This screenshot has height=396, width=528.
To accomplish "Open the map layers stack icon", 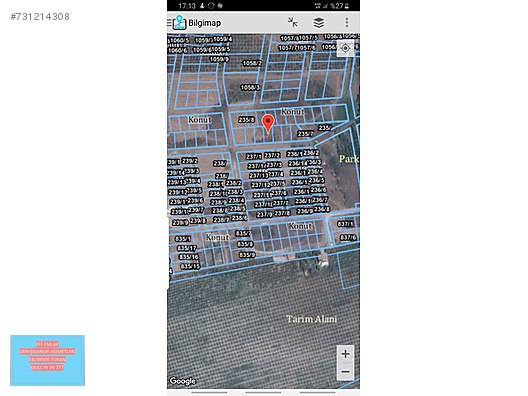I will click(319, 23).
